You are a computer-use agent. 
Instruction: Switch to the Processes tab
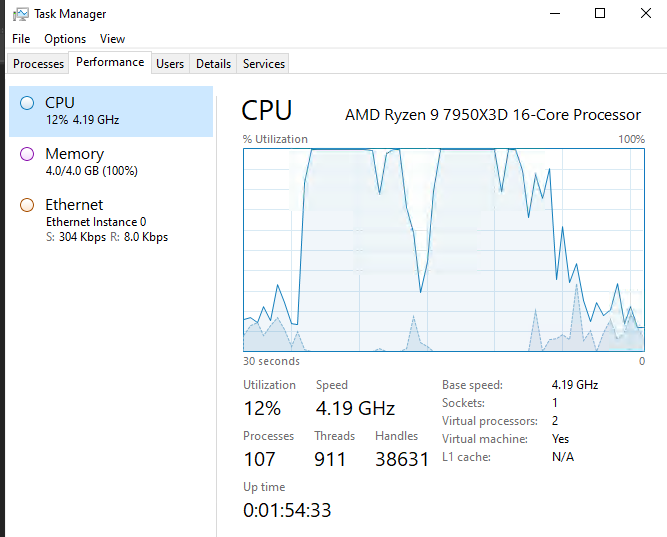39,64
